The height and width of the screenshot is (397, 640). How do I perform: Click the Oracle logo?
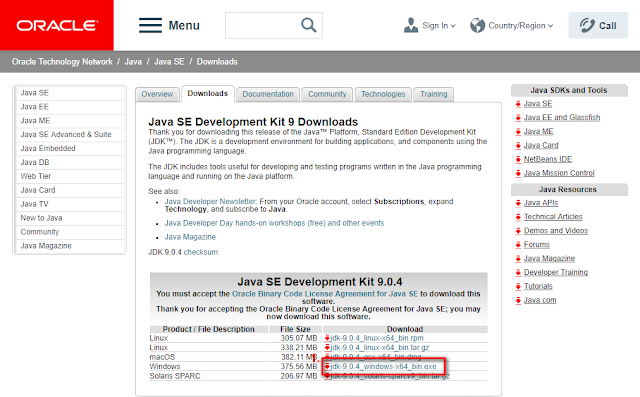[x=57, y=25]
